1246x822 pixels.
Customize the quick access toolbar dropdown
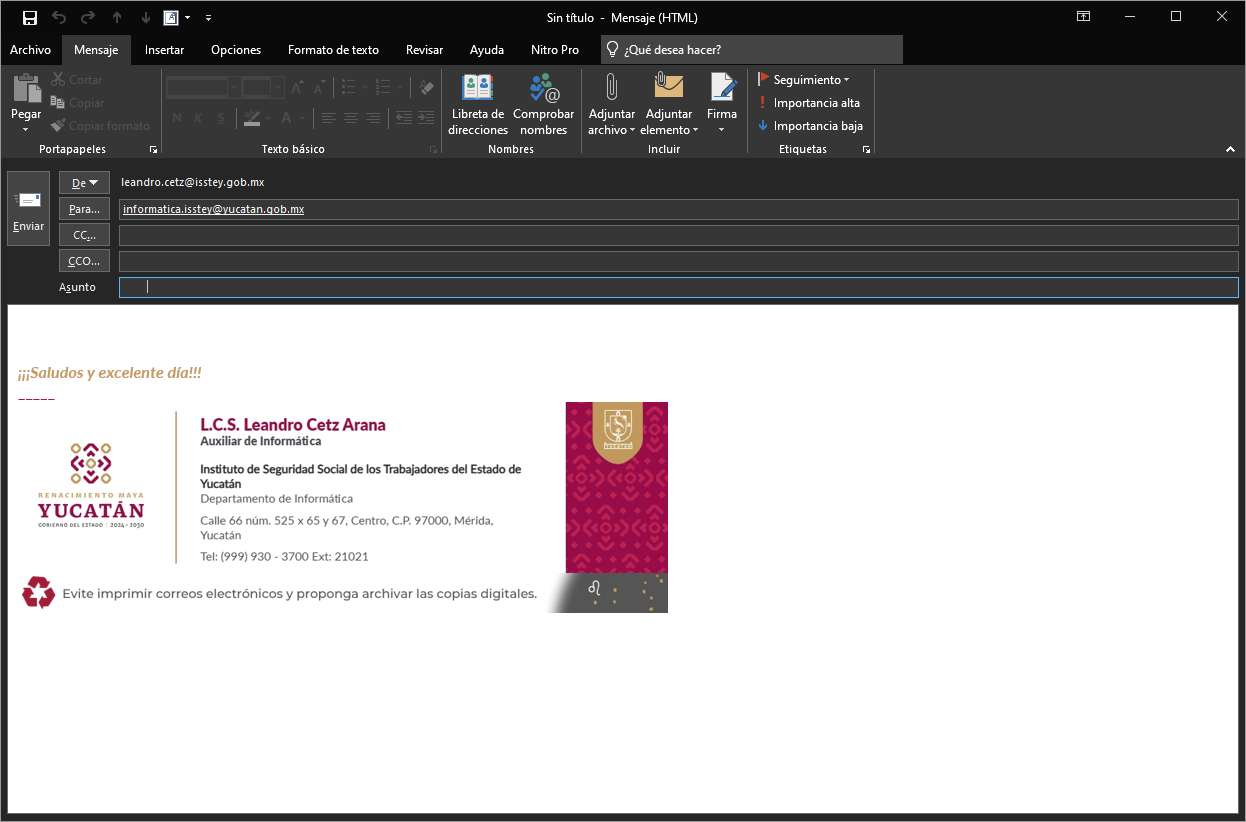(208, 18)
